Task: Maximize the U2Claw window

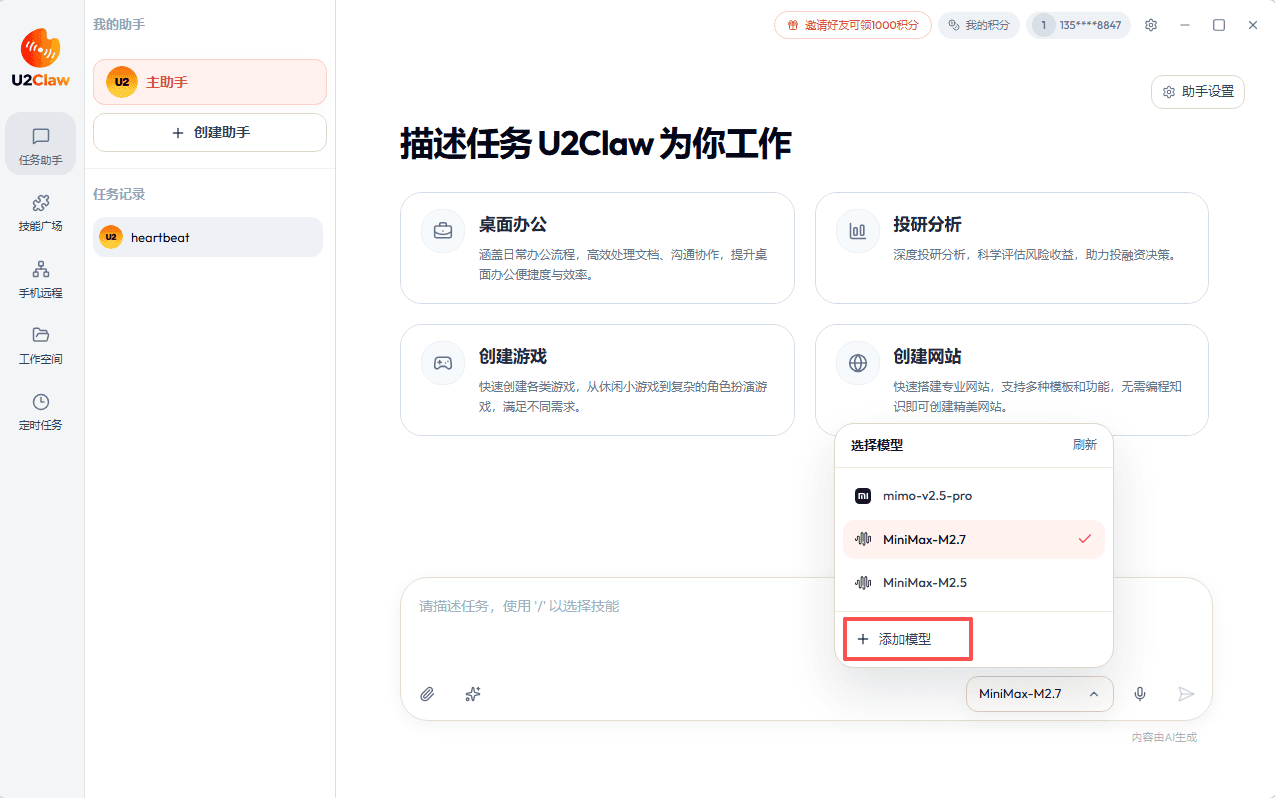Action: point(1219,25)
